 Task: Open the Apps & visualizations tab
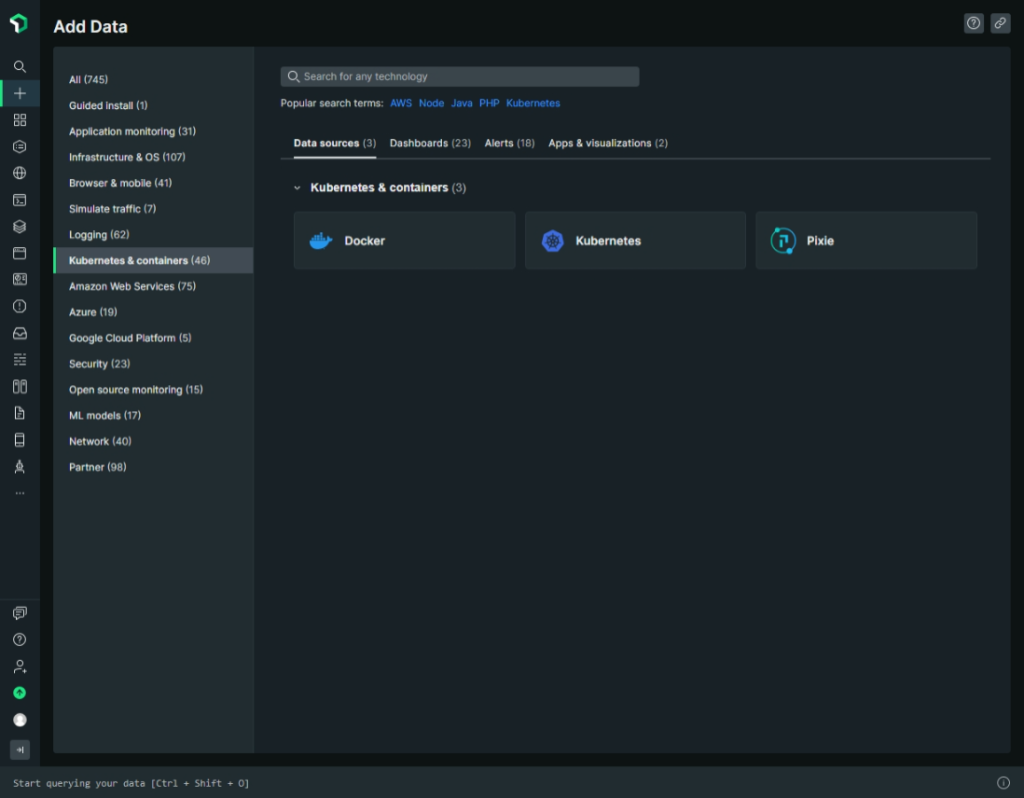point(607,143)
